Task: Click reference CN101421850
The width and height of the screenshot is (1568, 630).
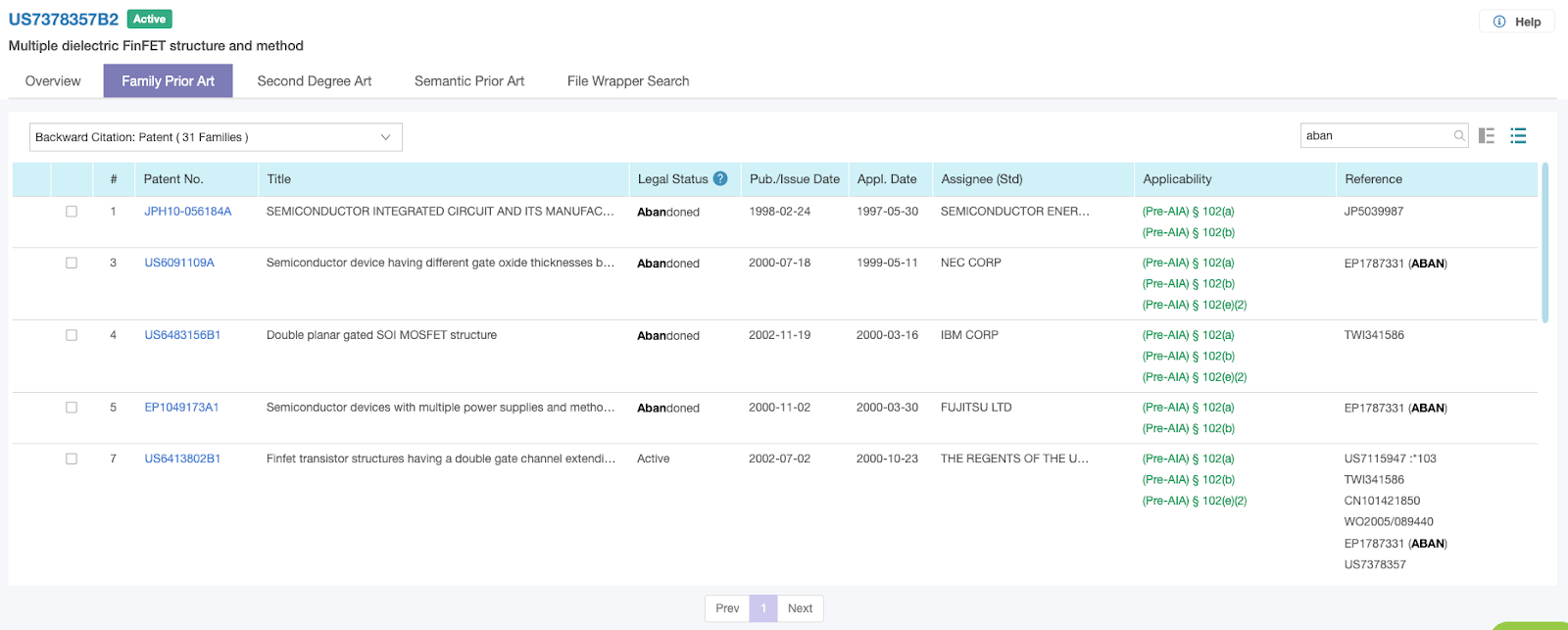Action: (1382, 501)
